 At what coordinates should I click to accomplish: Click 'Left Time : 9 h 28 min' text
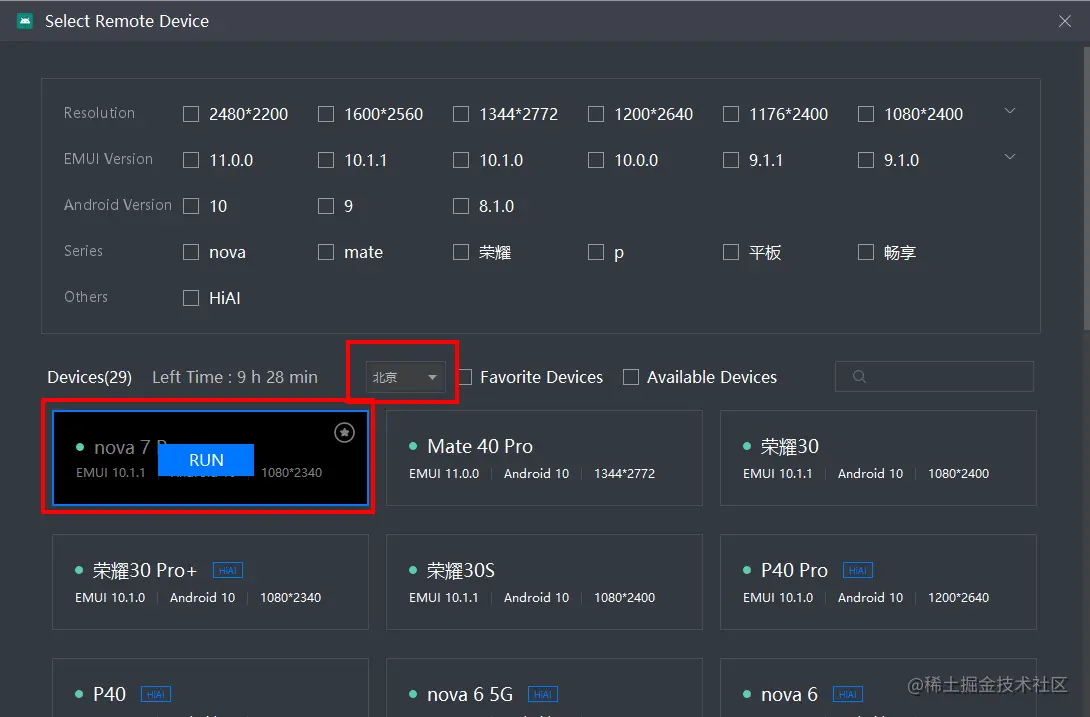(x=235, y=377)
